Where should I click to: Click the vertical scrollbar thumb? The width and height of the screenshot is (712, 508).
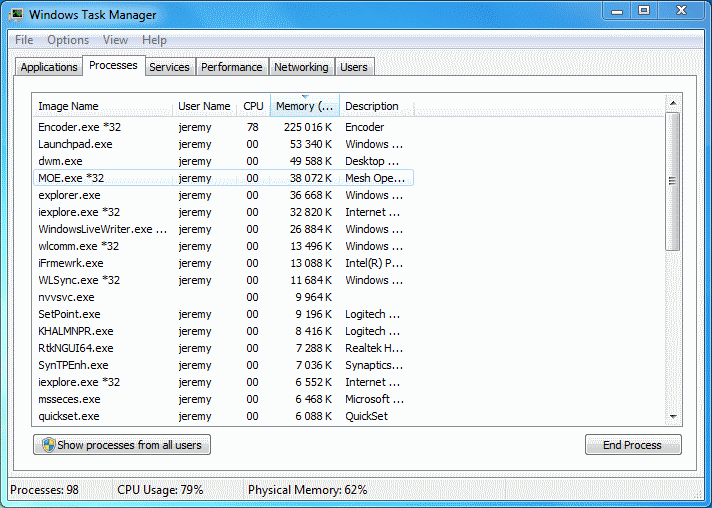tap(673, 182)
